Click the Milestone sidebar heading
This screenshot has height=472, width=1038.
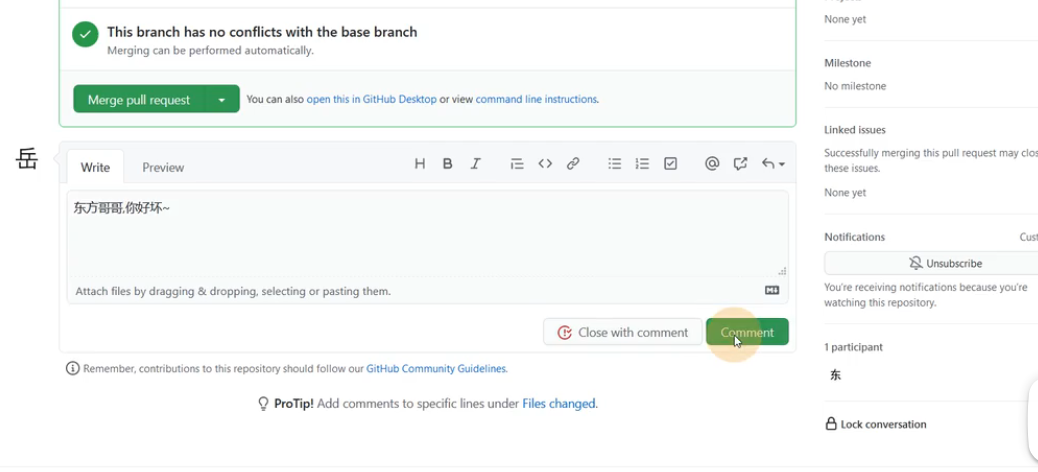847,63
